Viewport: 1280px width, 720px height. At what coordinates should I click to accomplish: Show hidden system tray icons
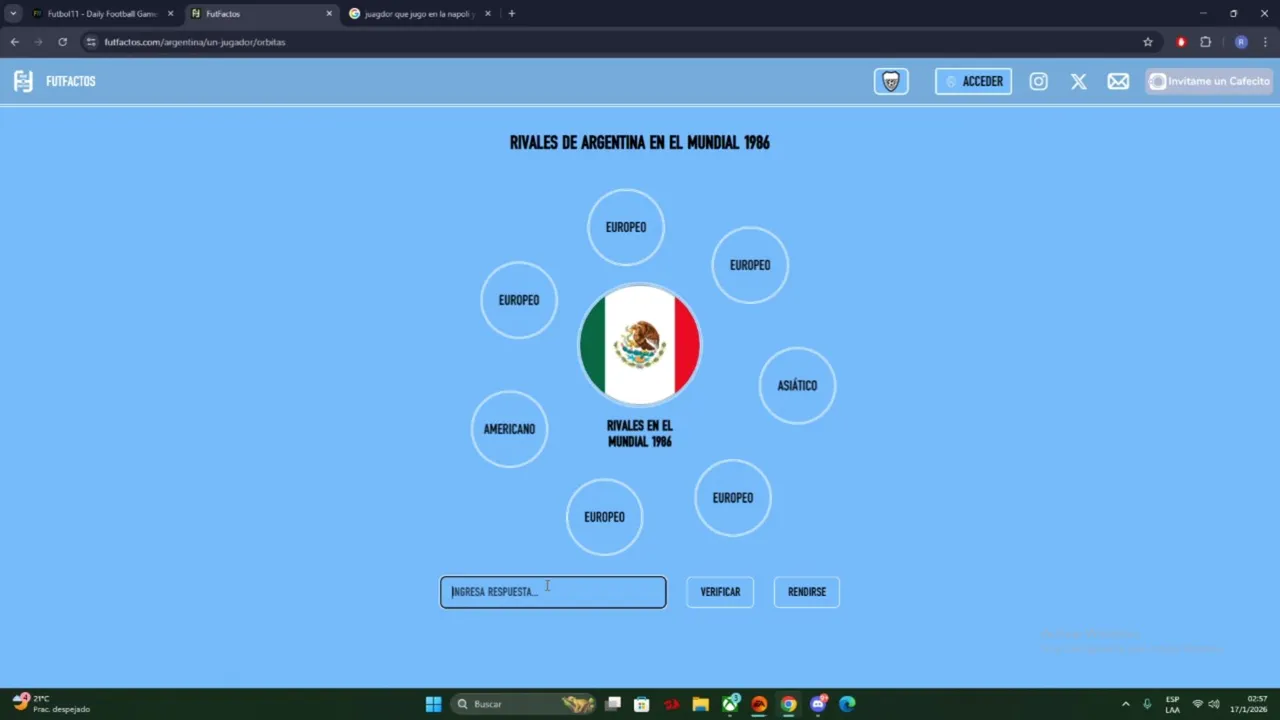tap(1126, 704)
